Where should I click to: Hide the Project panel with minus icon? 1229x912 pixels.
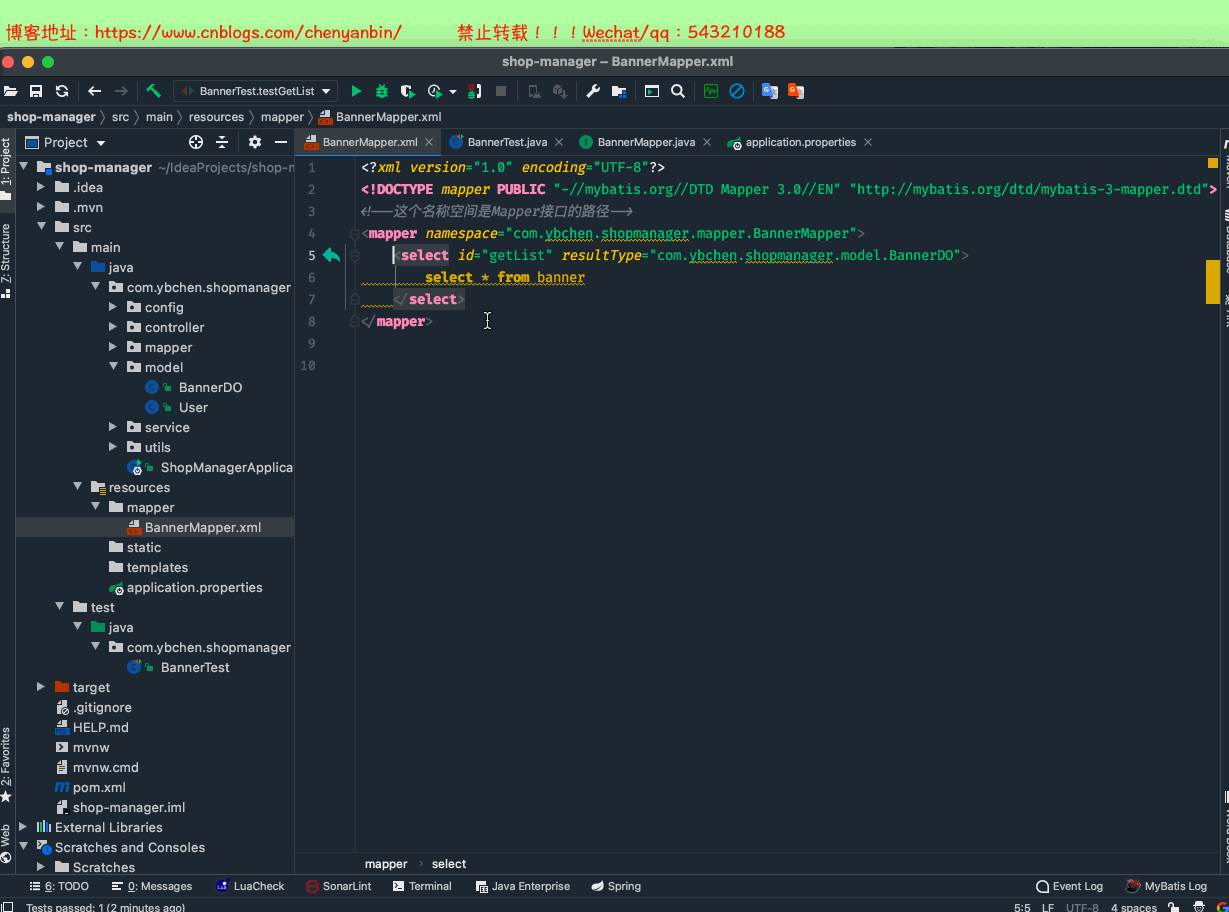click(280, 142)
